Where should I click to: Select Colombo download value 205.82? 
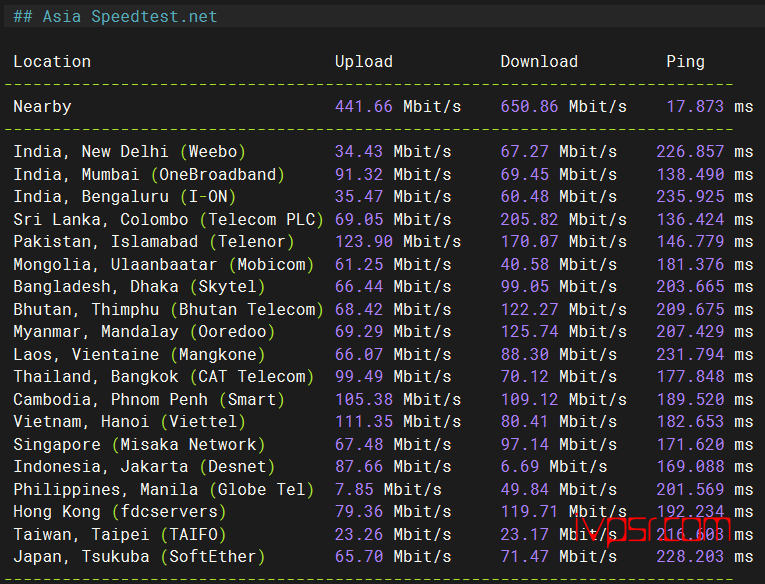pyautogui.click(x=529, y=219)
